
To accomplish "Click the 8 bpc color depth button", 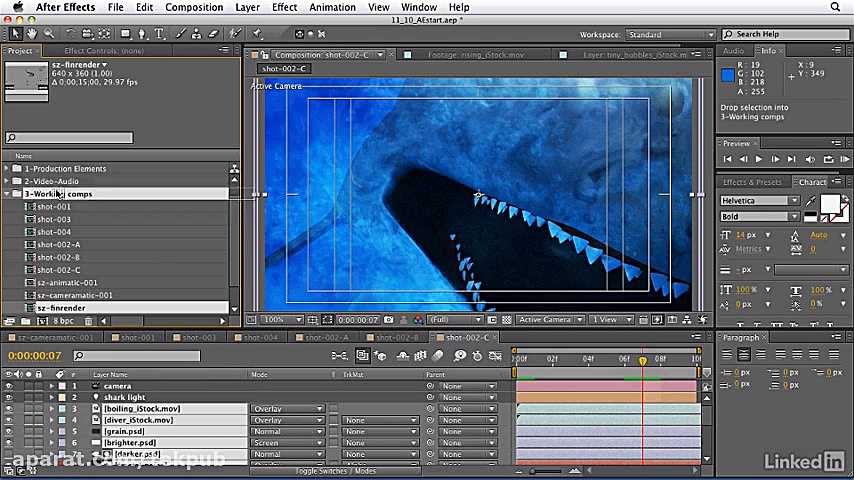I will click(x=64, y=321).
